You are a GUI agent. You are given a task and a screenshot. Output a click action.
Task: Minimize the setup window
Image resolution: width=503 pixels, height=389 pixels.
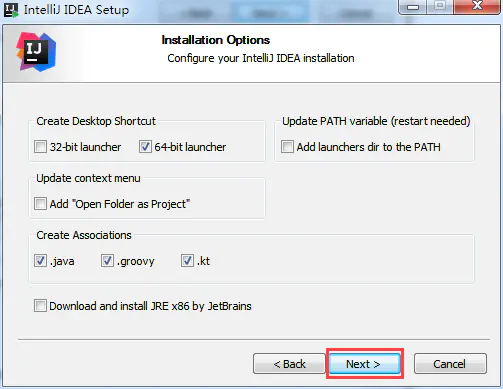[x=413, y=7]
